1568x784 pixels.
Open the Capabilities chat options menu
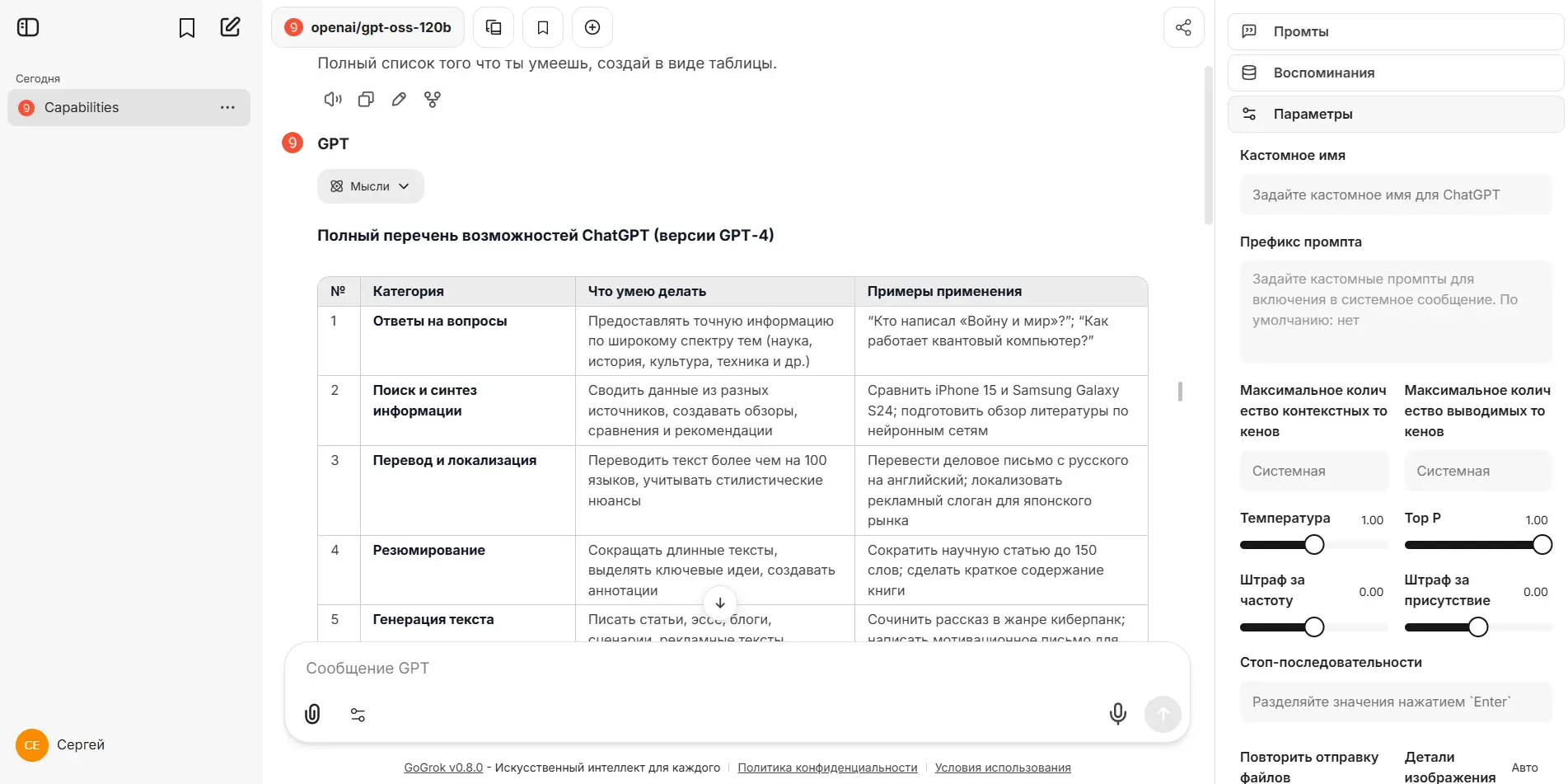tap(227, 108)
